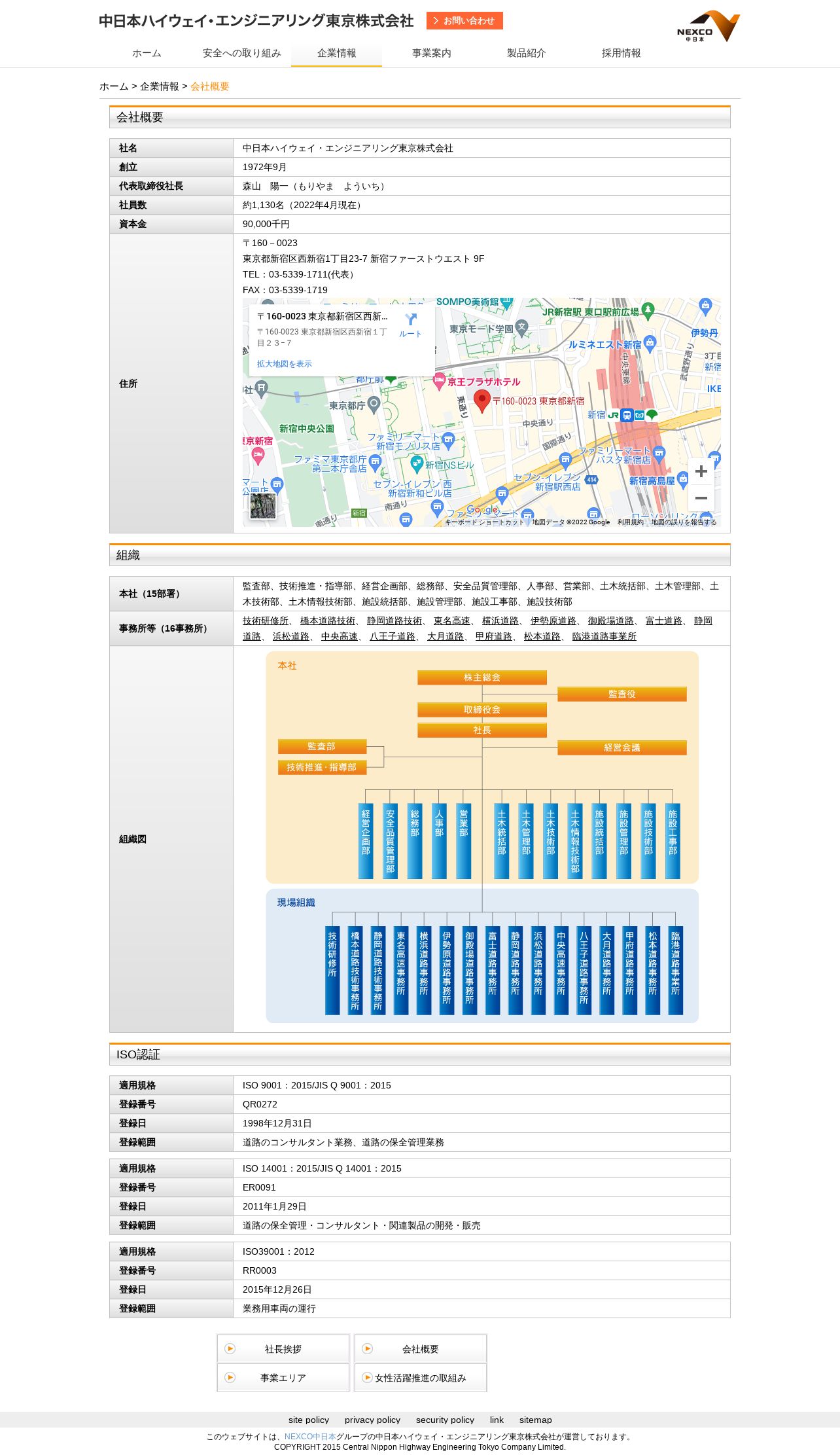The width and height of the screenshot is (840, 1455).
Task: Click the NEXCO 中日本 logo
Action: click(708, 26)
